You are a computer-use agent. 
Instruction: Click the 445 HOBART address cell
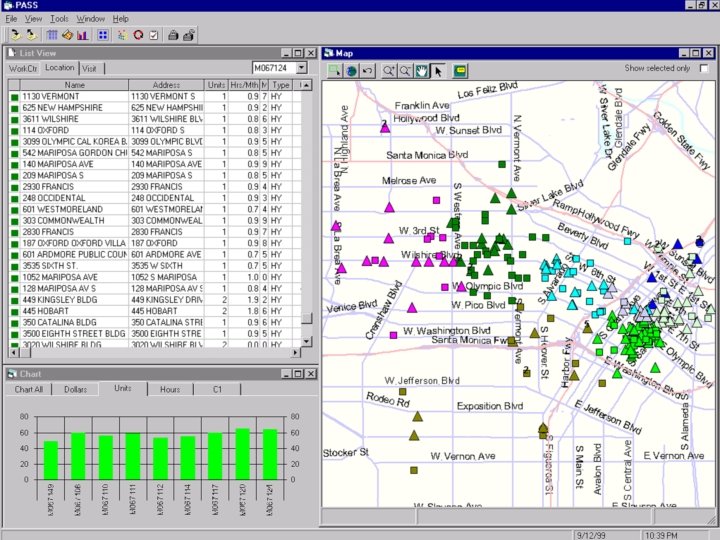pyautogui.click(x=166, y=311)
